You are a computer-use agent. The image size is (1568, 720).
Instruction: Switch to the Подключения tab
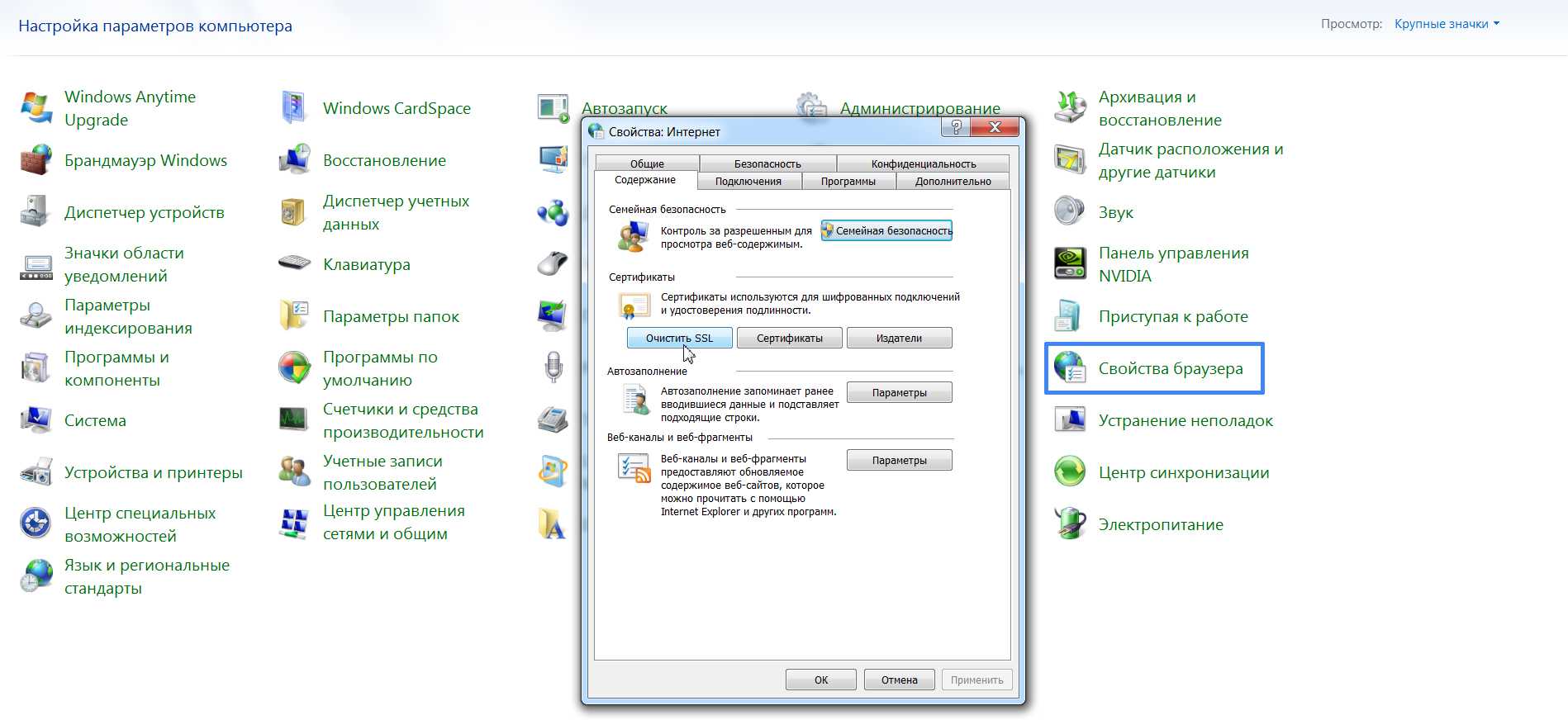[x=748, y=181]
